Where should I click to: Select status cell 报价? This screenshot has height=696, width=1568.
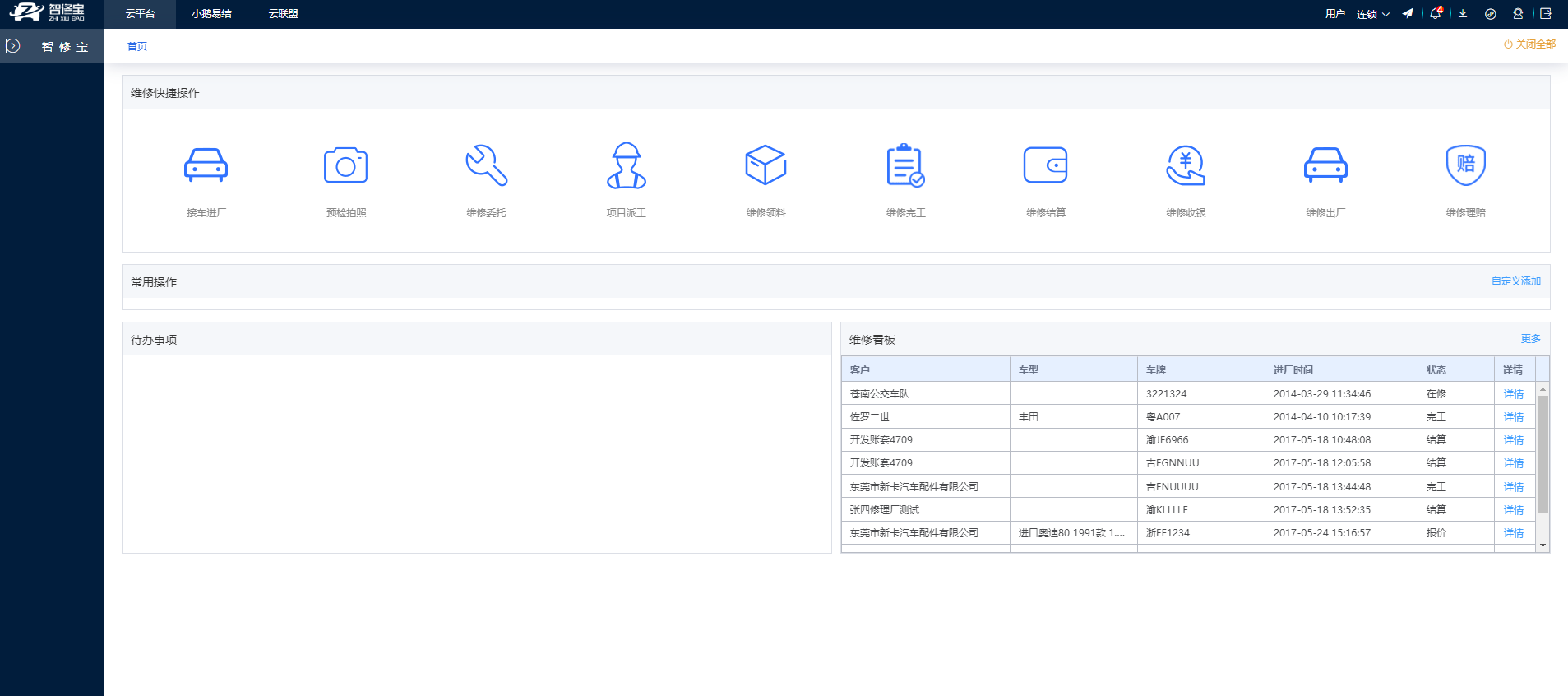click(x=1456, y=533)
